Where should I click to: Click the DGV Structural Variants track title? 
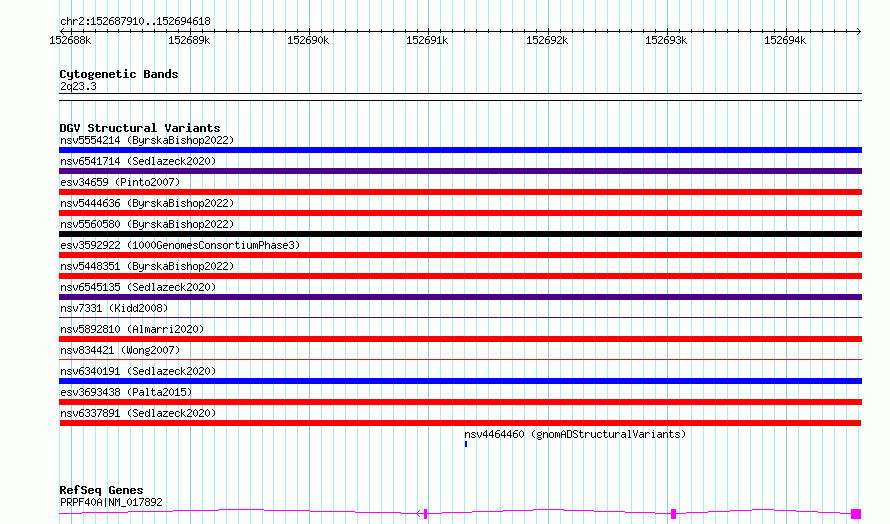[140, 128]
